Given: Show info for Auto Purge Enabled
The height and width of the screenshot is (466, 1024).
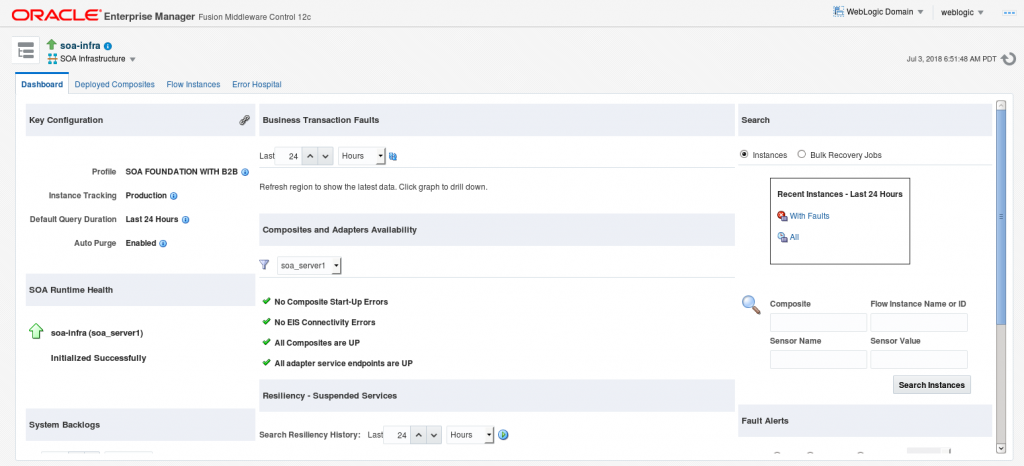Looking at the screenshot, I should (163, 243).
